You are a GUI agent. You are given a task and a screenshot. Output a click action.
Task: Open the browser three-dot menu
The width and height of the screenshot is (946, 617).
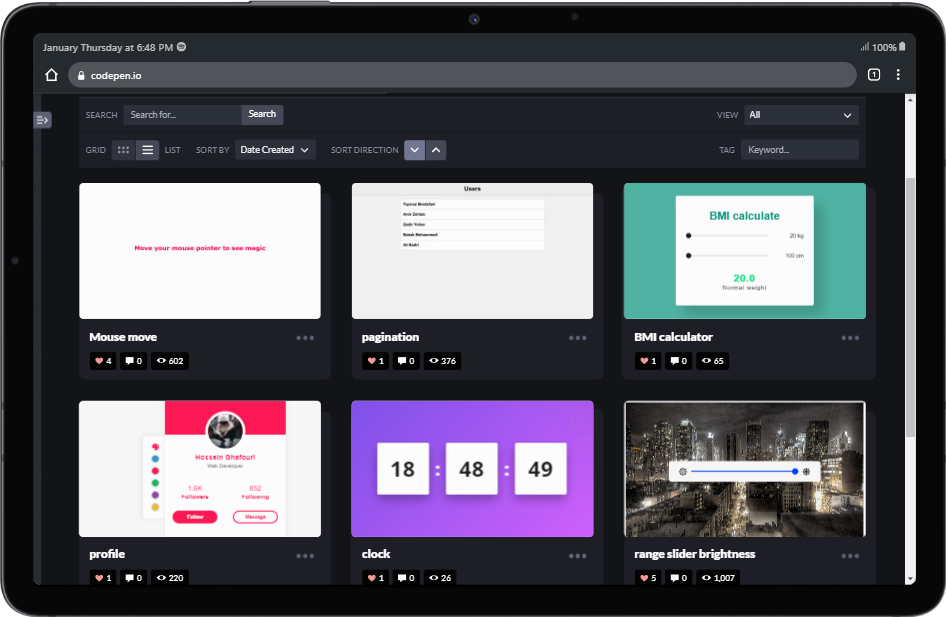pyautogui.click(x=898, y=75)
